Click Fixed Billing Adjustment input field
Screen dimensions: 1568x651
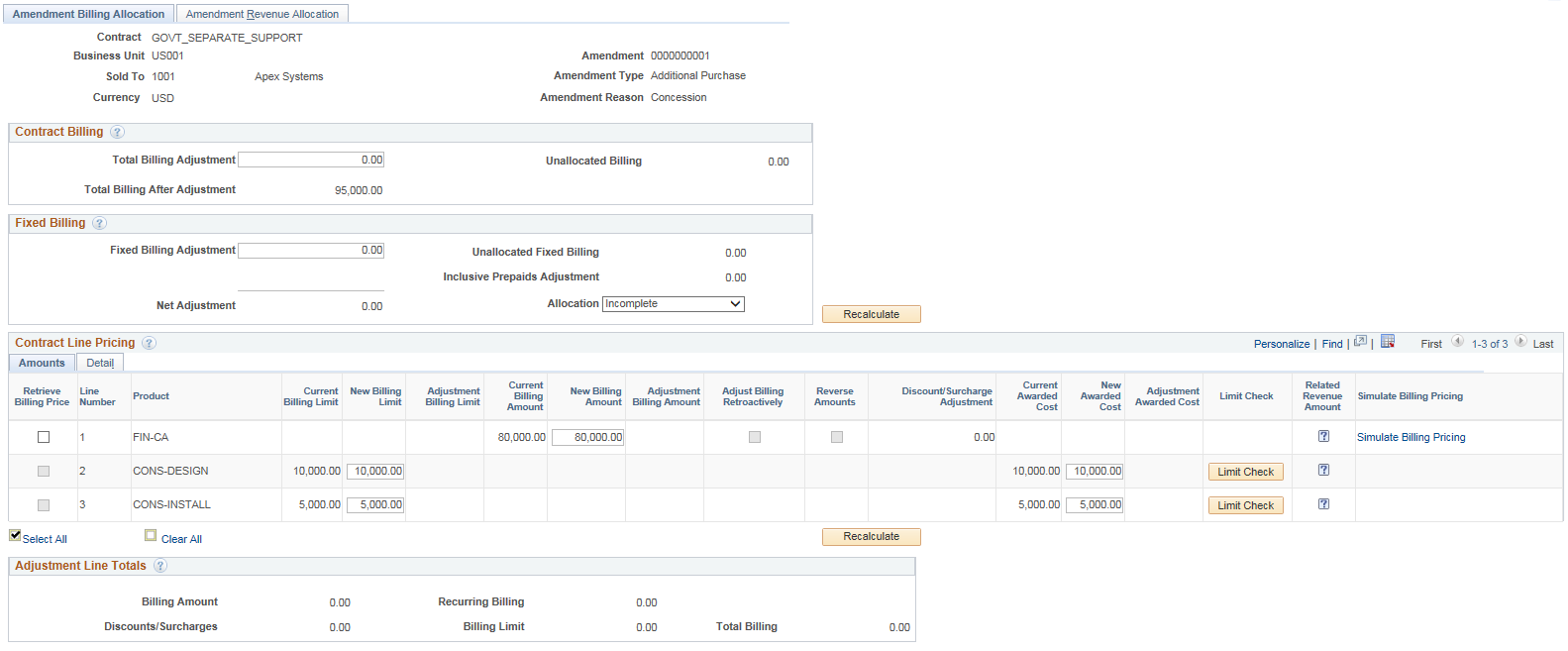[311, 251]
